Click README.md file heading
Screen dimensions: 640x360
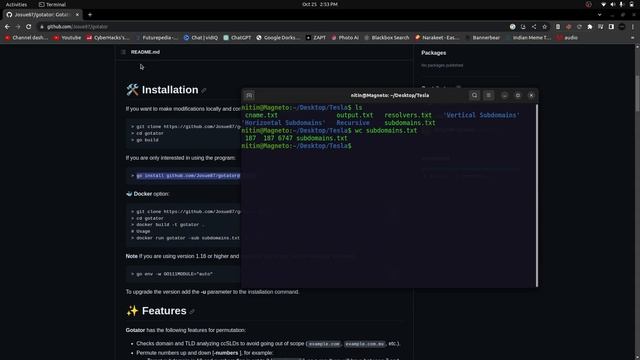145,52
